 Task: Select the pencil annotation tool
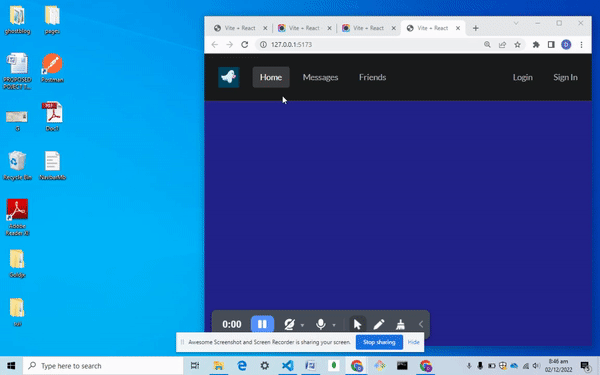pos(379,324)
